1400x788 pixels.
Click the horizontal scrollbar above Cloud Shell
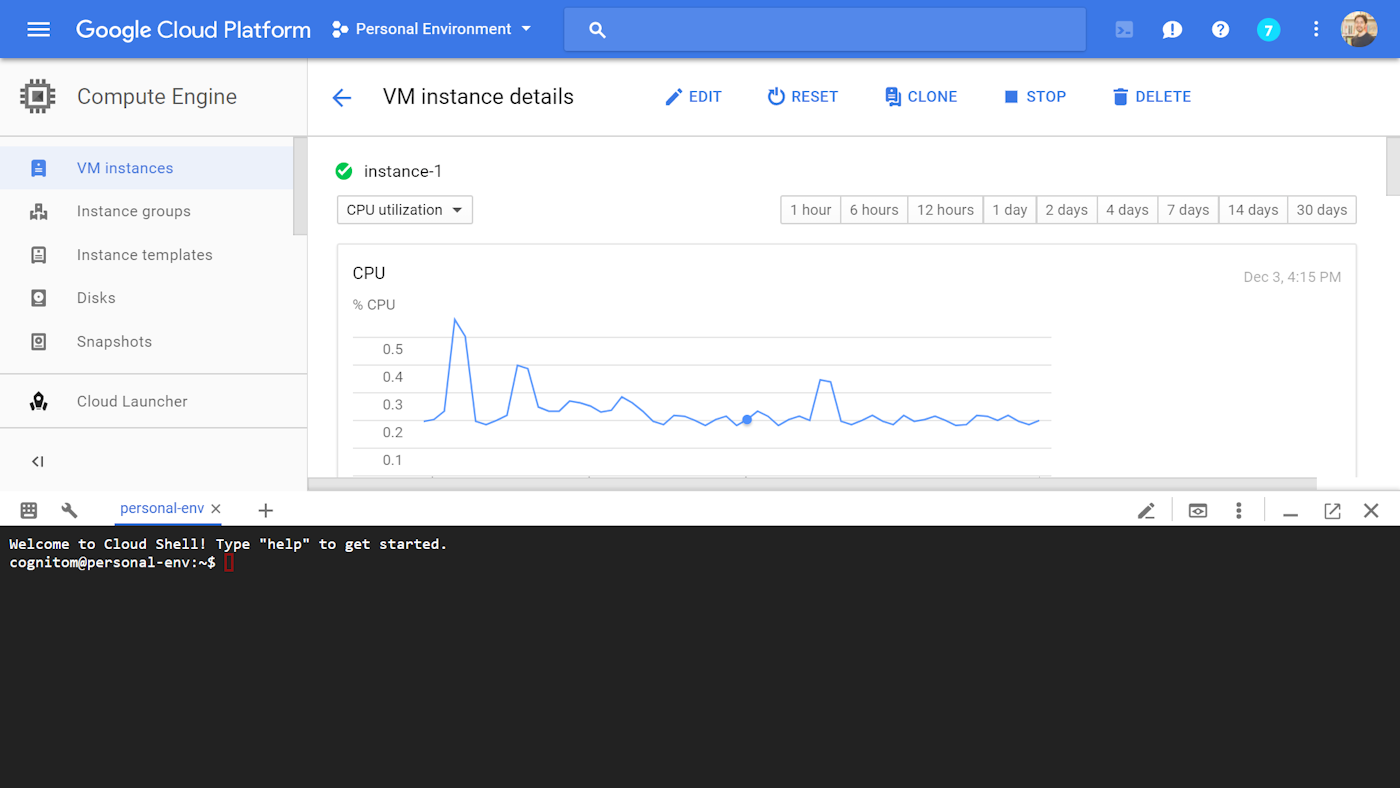click(812, 484)
